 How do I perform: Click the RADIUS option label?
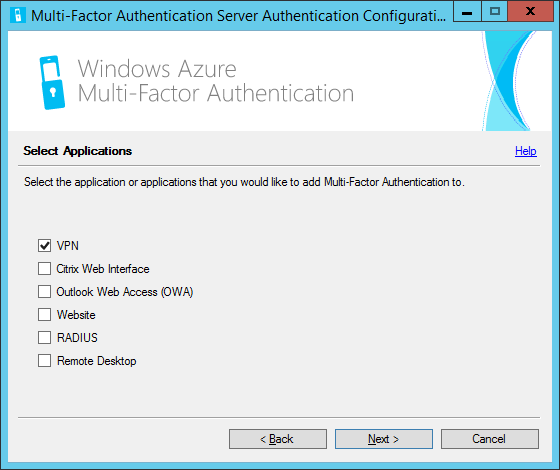[77, 338]
